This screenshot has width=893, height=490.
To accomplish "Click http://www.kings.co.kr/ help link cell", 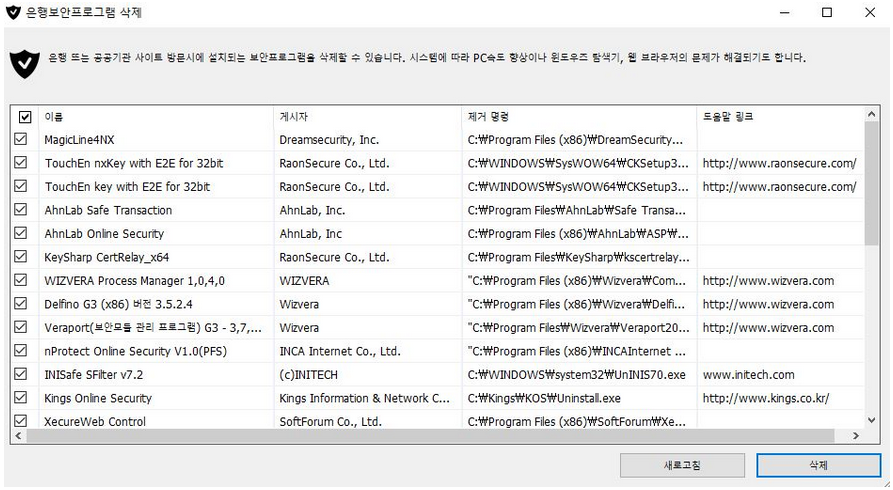I will [765, 398].
